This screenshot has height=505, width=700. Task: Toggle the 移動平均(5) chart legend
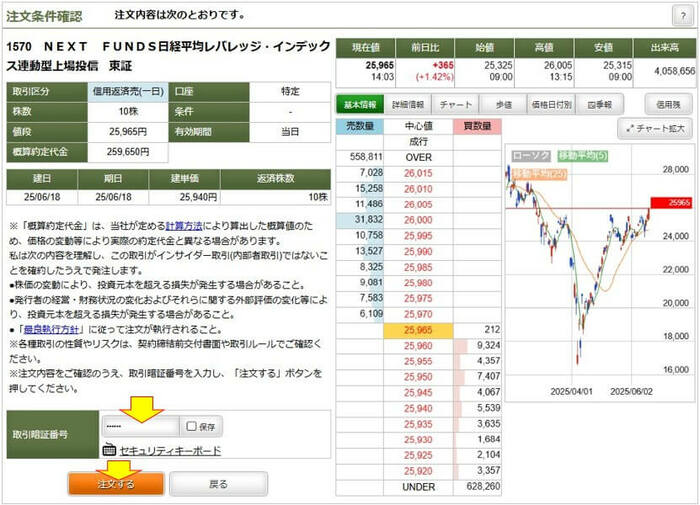tap(582, 156)
